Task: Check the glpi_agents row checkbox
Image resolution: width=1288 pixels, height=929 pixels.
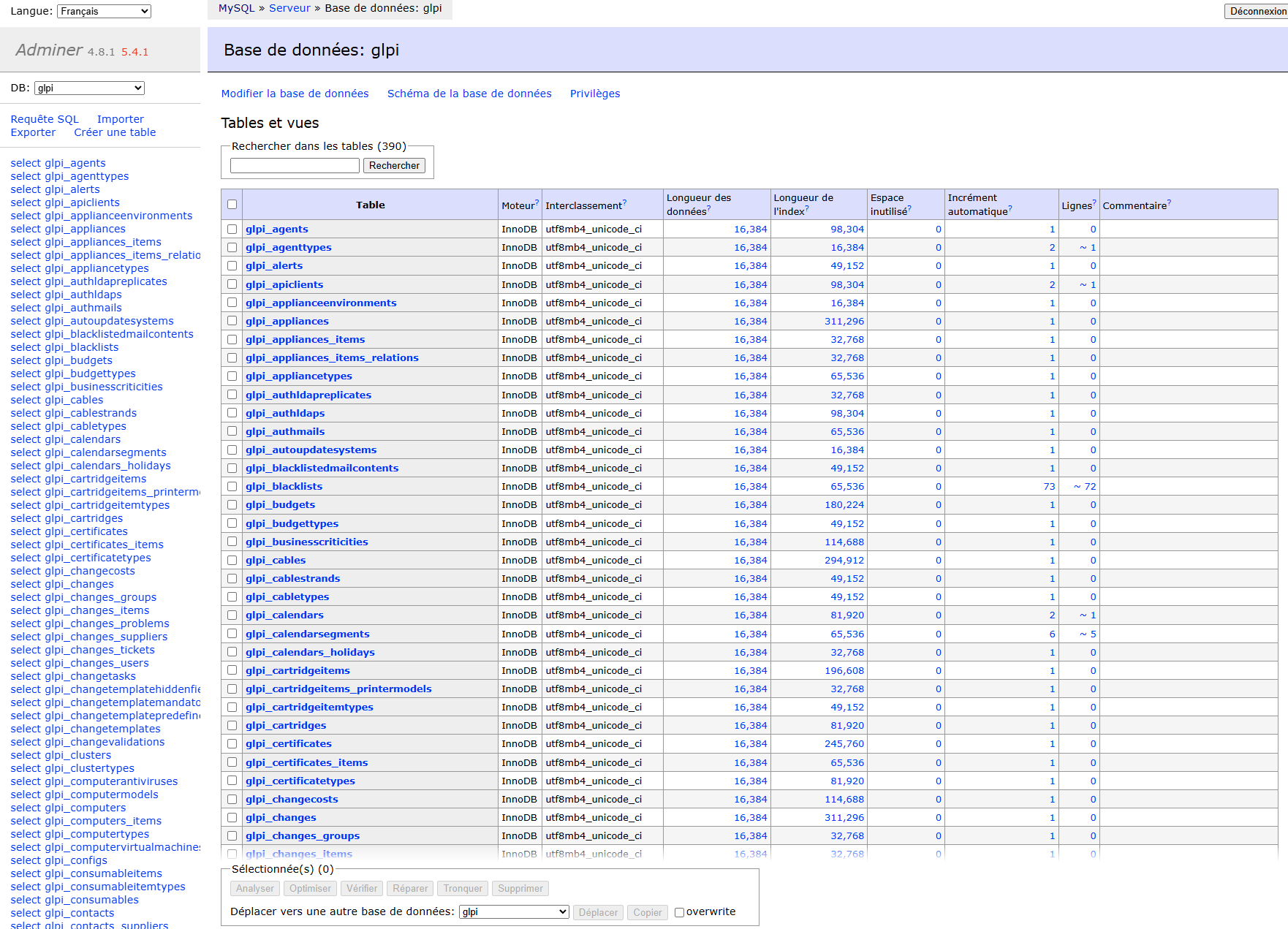Action: click(x=232, y=229)
